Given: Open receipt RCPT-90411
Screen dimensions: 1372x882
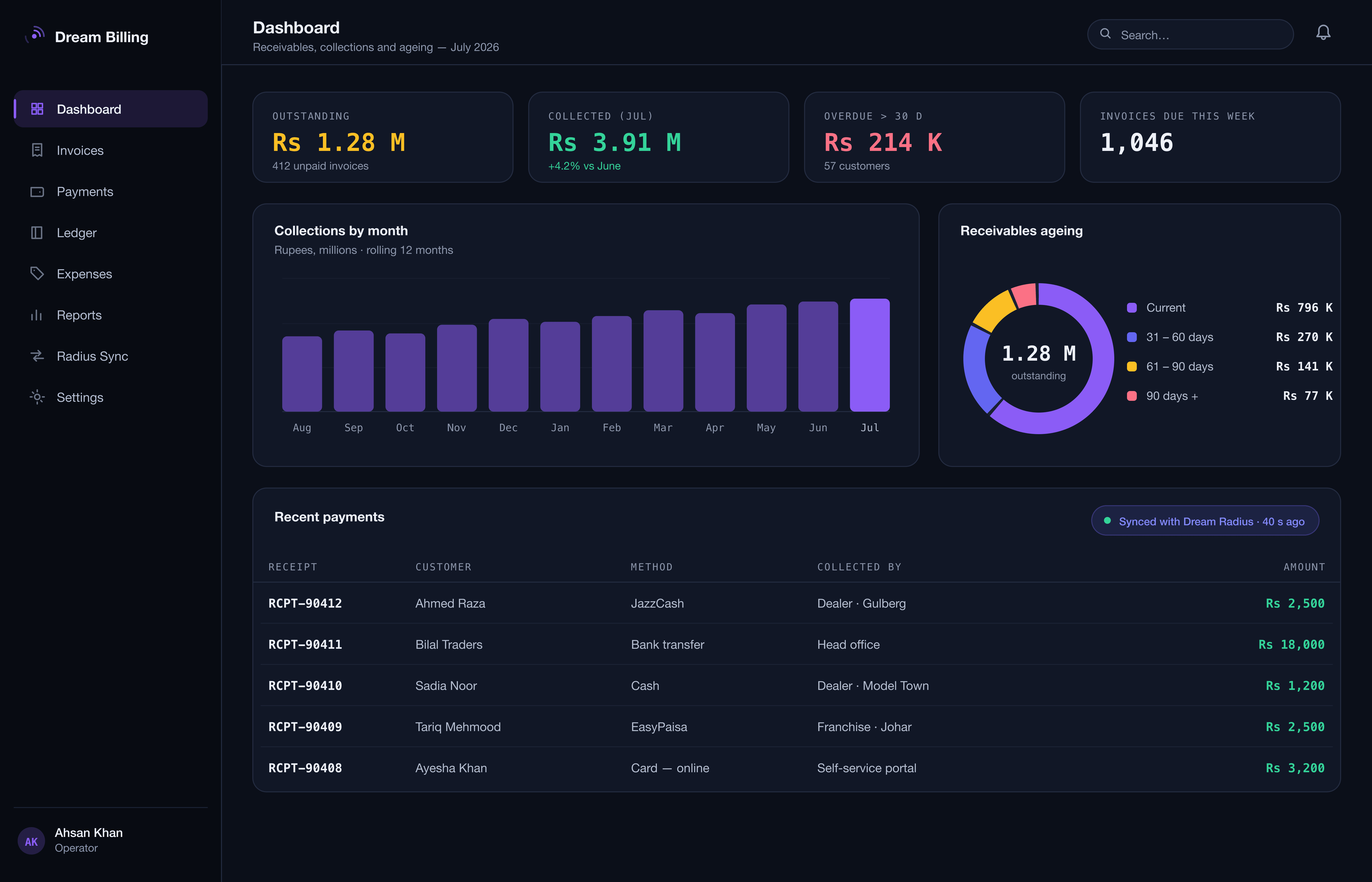Looking at the screenshot, I should coord(305,644).
